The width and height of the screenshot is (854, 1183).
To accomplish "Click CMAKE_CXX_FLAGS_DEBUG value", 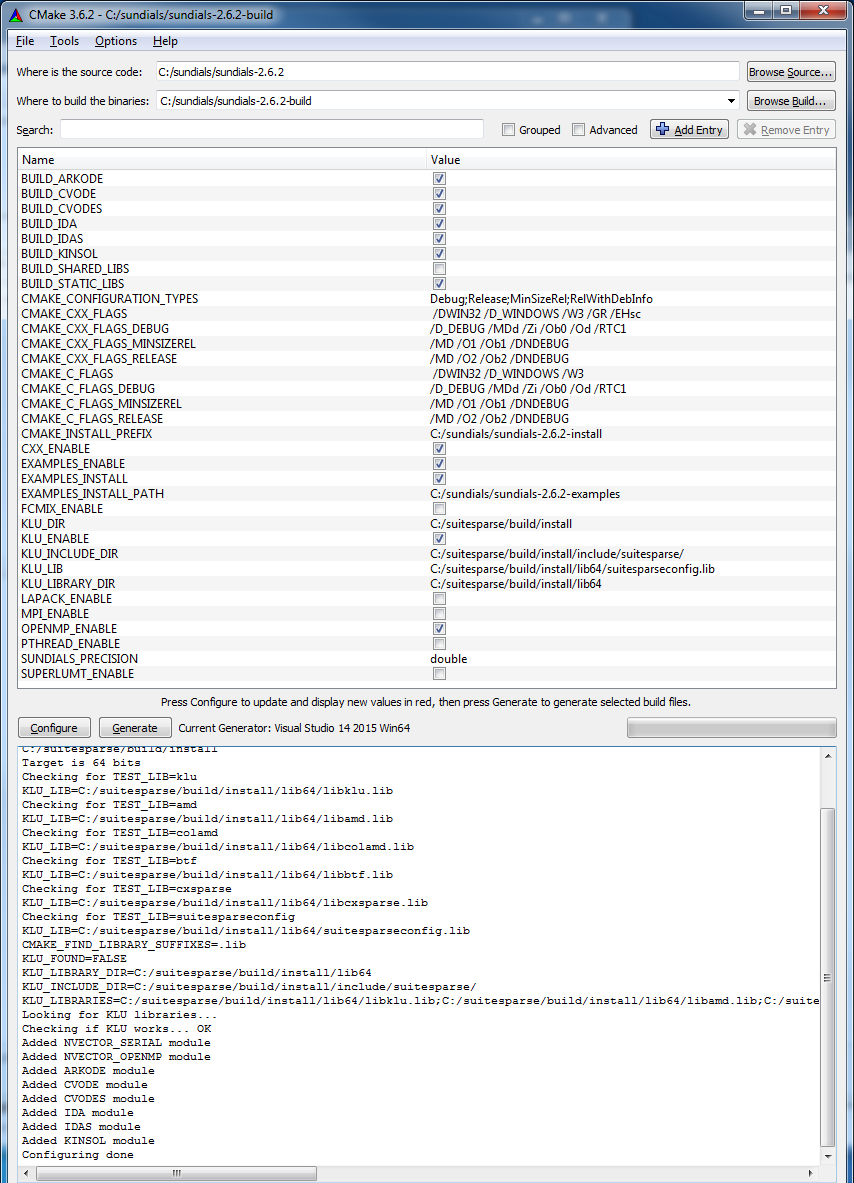I will click(x=528, y=329).
